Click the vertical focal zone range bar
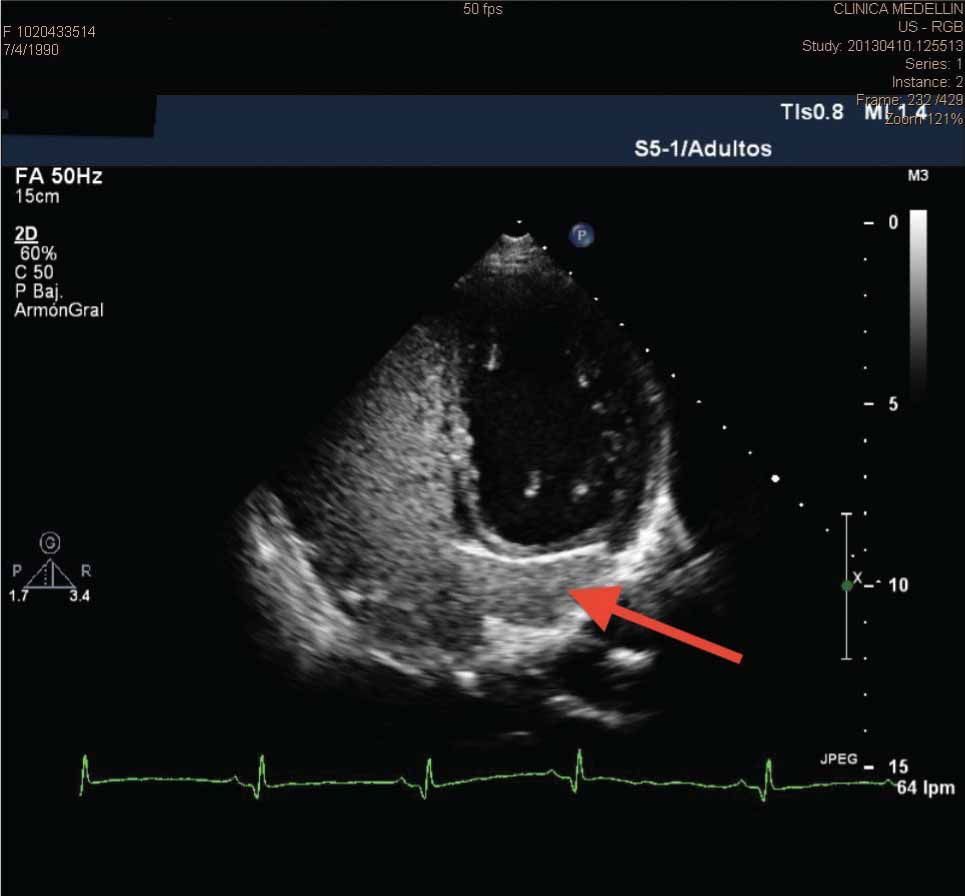Screen dimensions: 965x896 846,585
